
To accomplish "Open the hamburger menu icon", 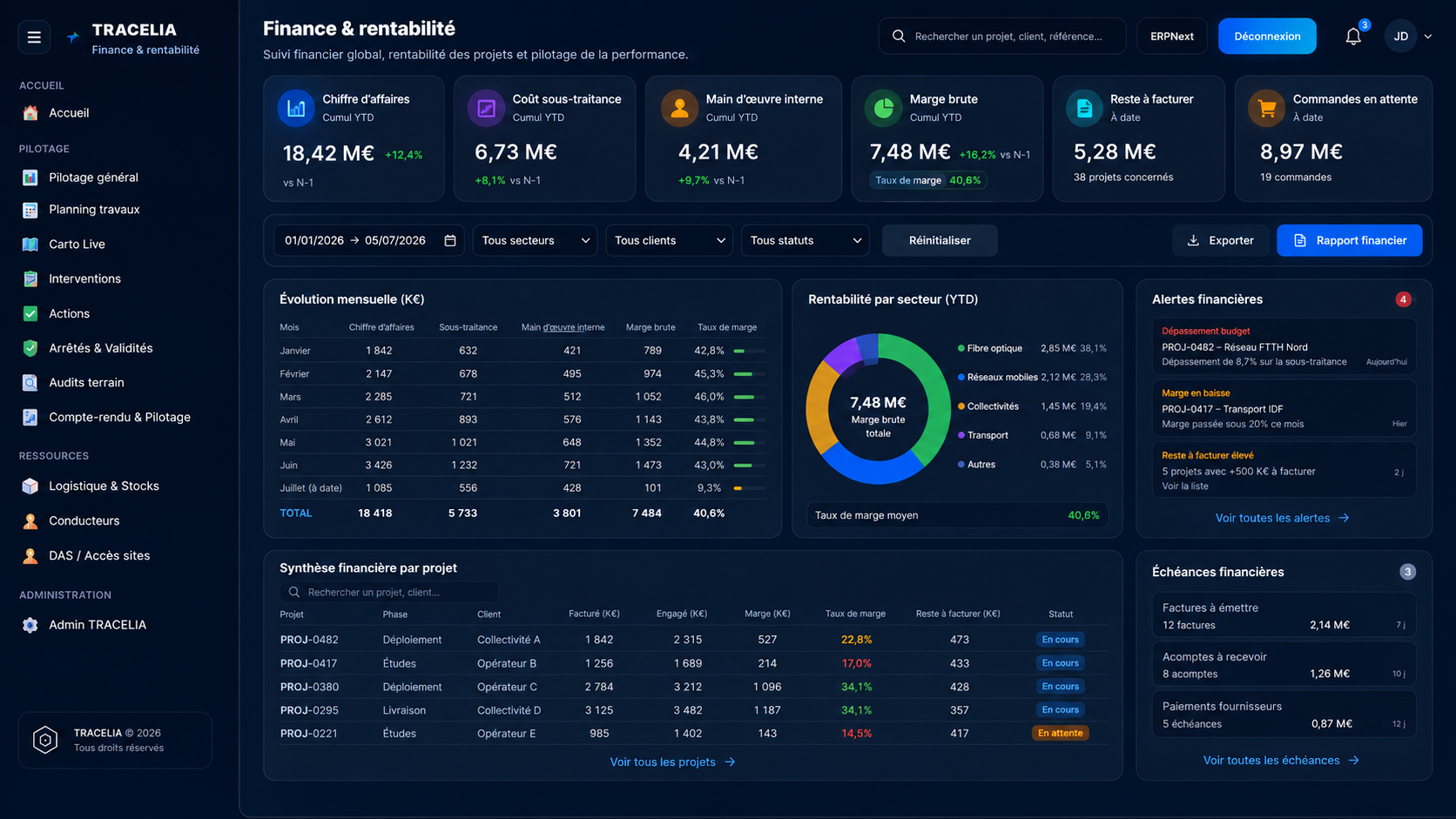I will [34, 37].
